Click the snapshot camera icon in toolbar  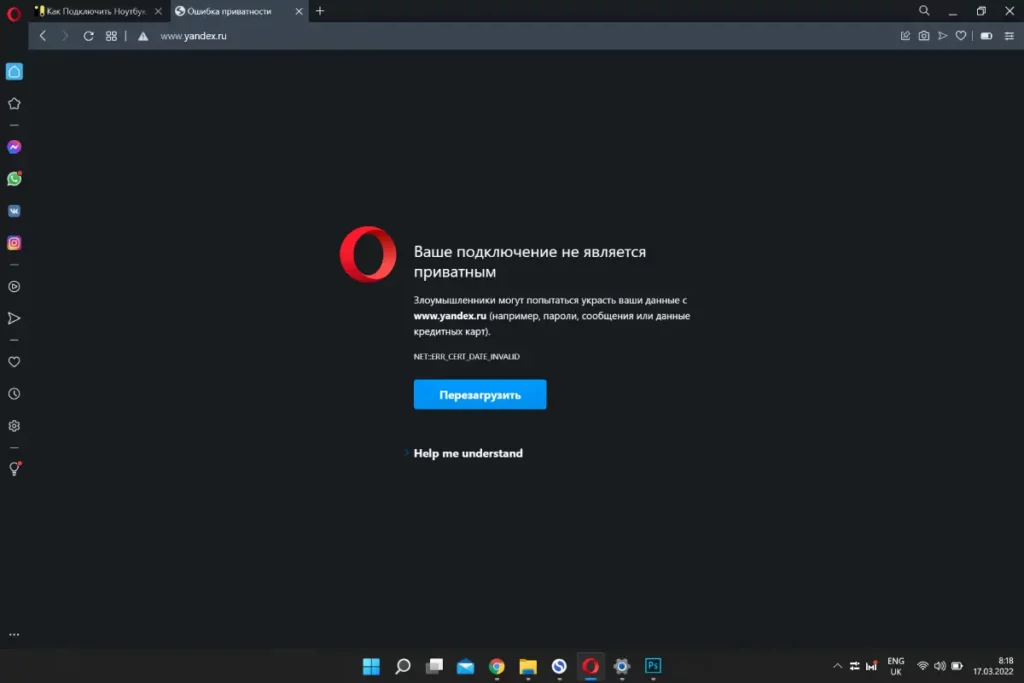(x=924, y=36)
